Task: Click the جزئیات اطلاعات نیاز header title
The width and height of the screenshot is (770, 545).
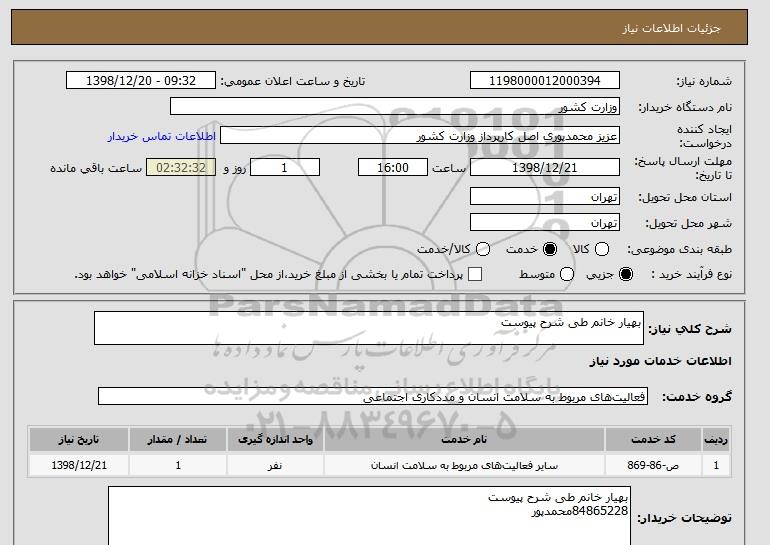Action: 671,28
